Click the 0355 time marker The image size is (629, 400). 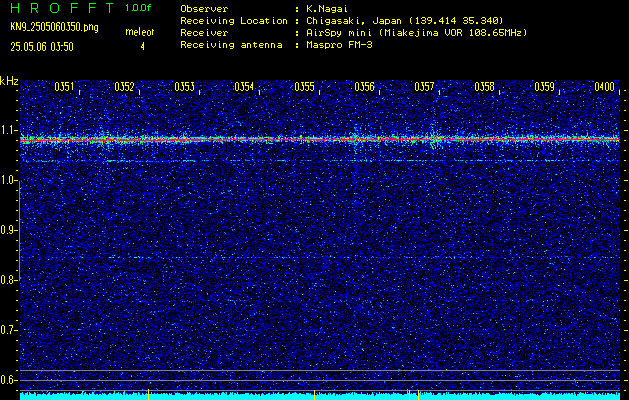pyautogui.click(x=304, y=87)
